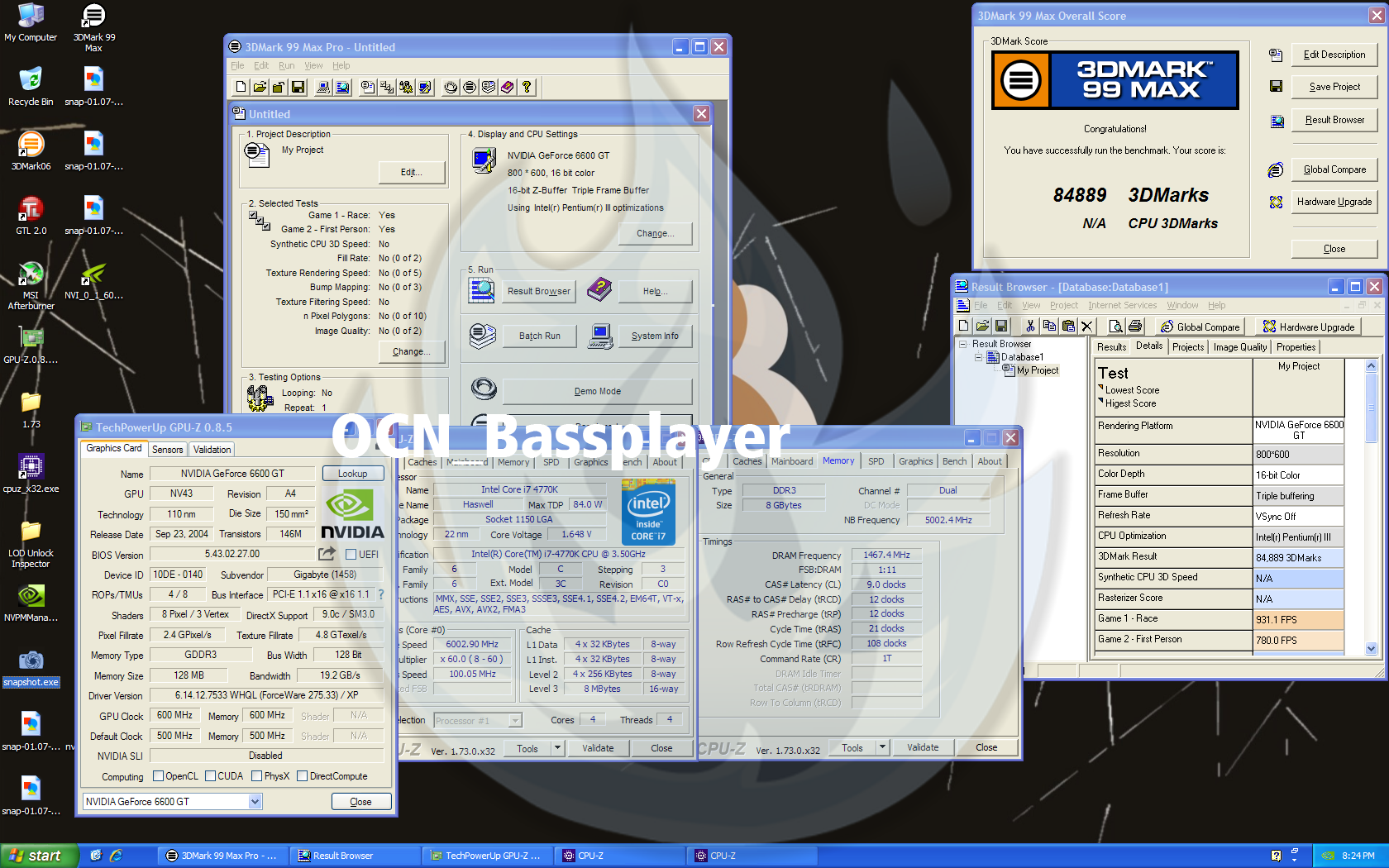Open MSI Afterburner desktop icon
The width and height of the screenshot is (1389, 868).
31,285
